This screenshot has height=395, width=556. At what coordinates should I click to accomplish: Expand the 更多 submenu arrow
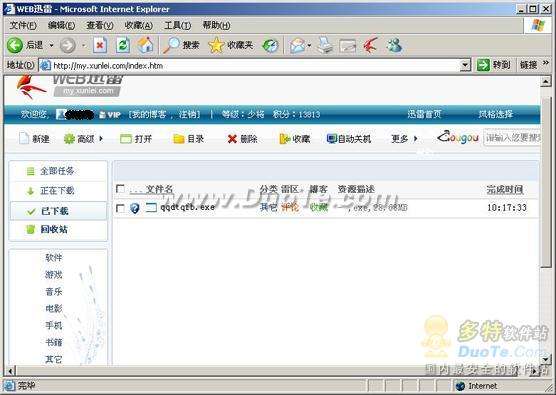(x=415, y=139)
